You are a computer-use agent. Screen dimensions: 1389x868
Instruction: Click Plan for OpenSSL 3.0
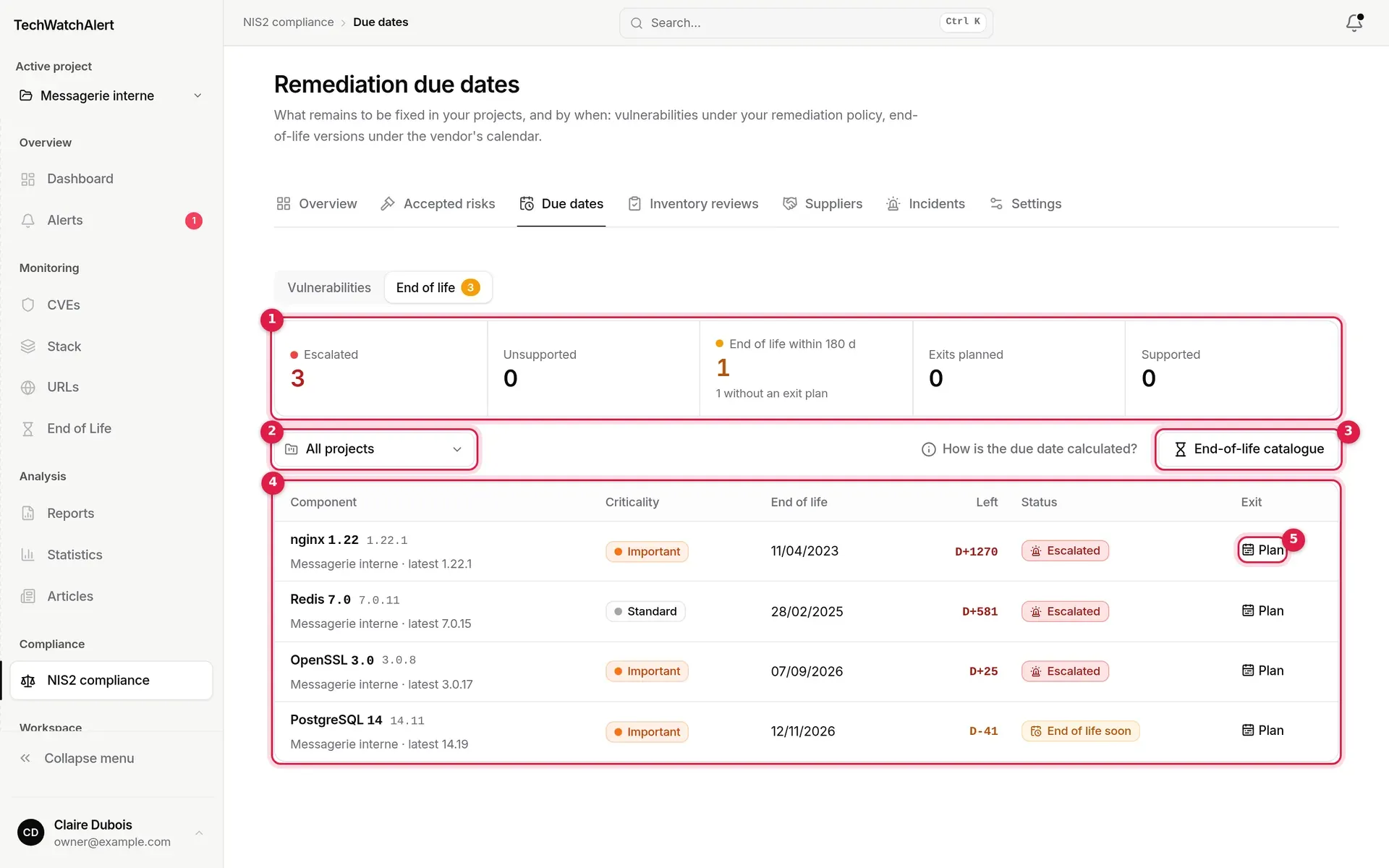coord(1262,671)
